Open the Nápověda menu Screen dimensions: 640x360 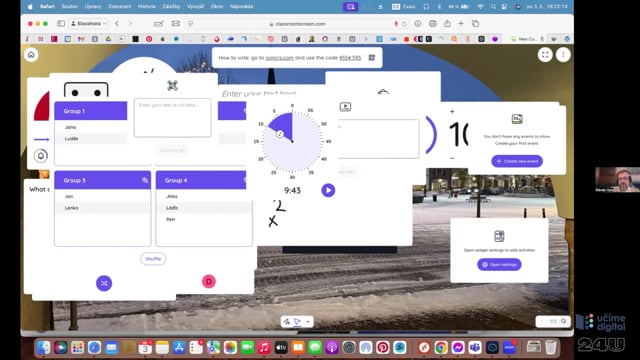pyautogui.click(x=241, y=7)
